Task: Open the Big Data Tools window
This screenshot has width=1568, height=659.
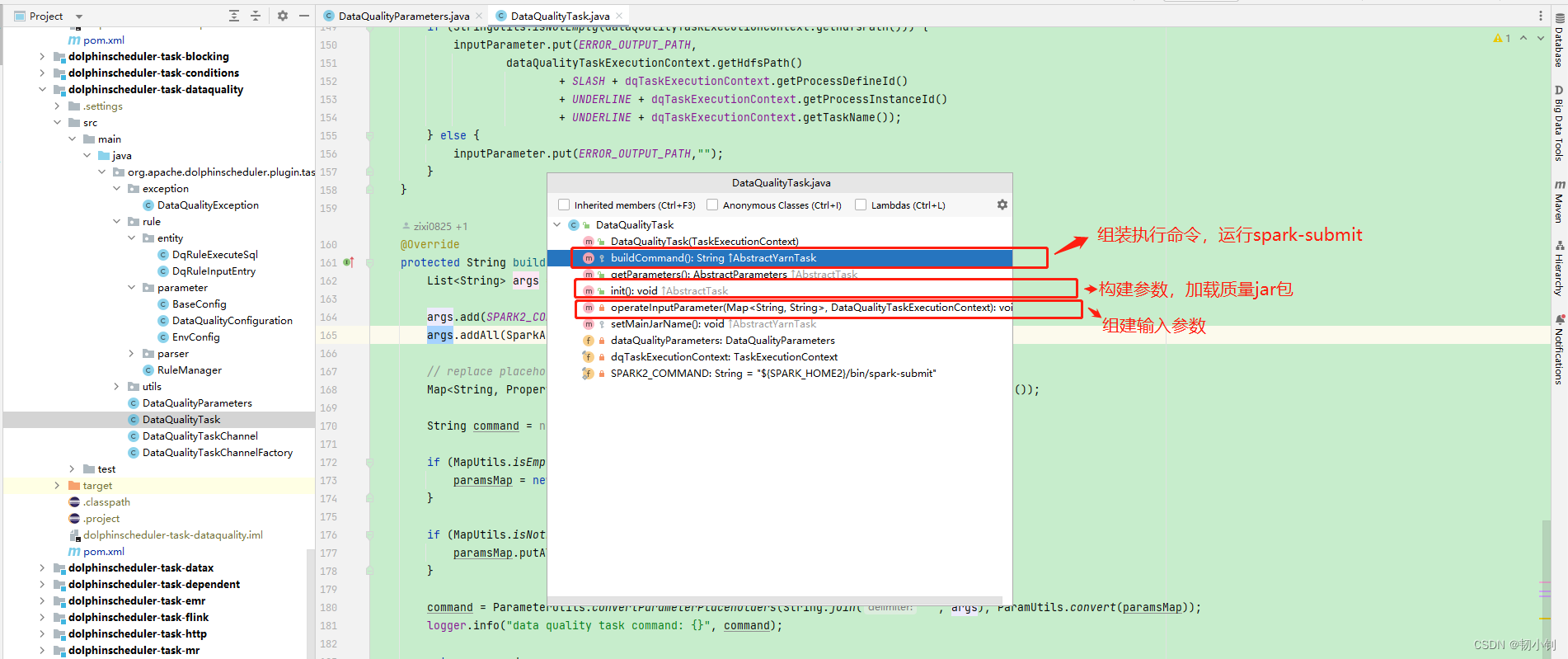Action: (1559, 122)
